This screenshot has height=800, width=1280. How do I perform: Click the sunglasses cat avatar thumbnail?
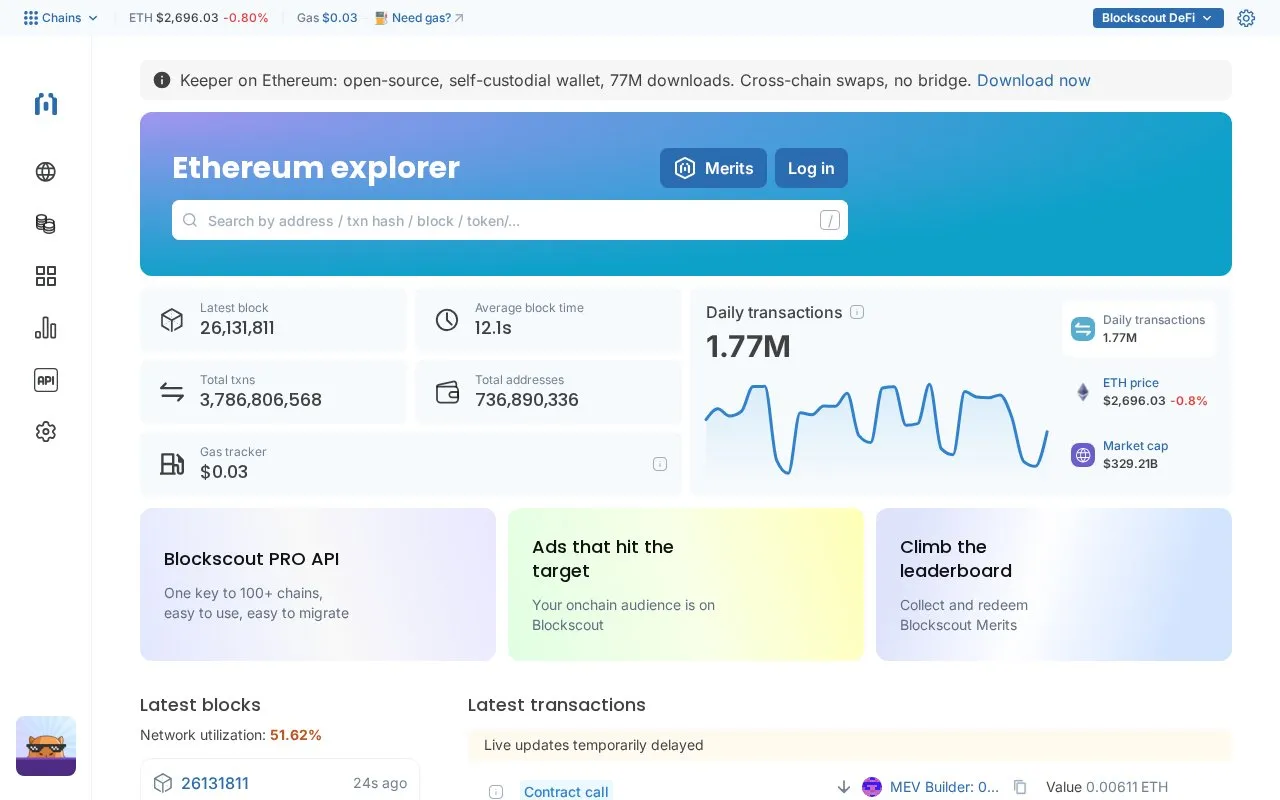pyautogui.click(x=46, y=746)
